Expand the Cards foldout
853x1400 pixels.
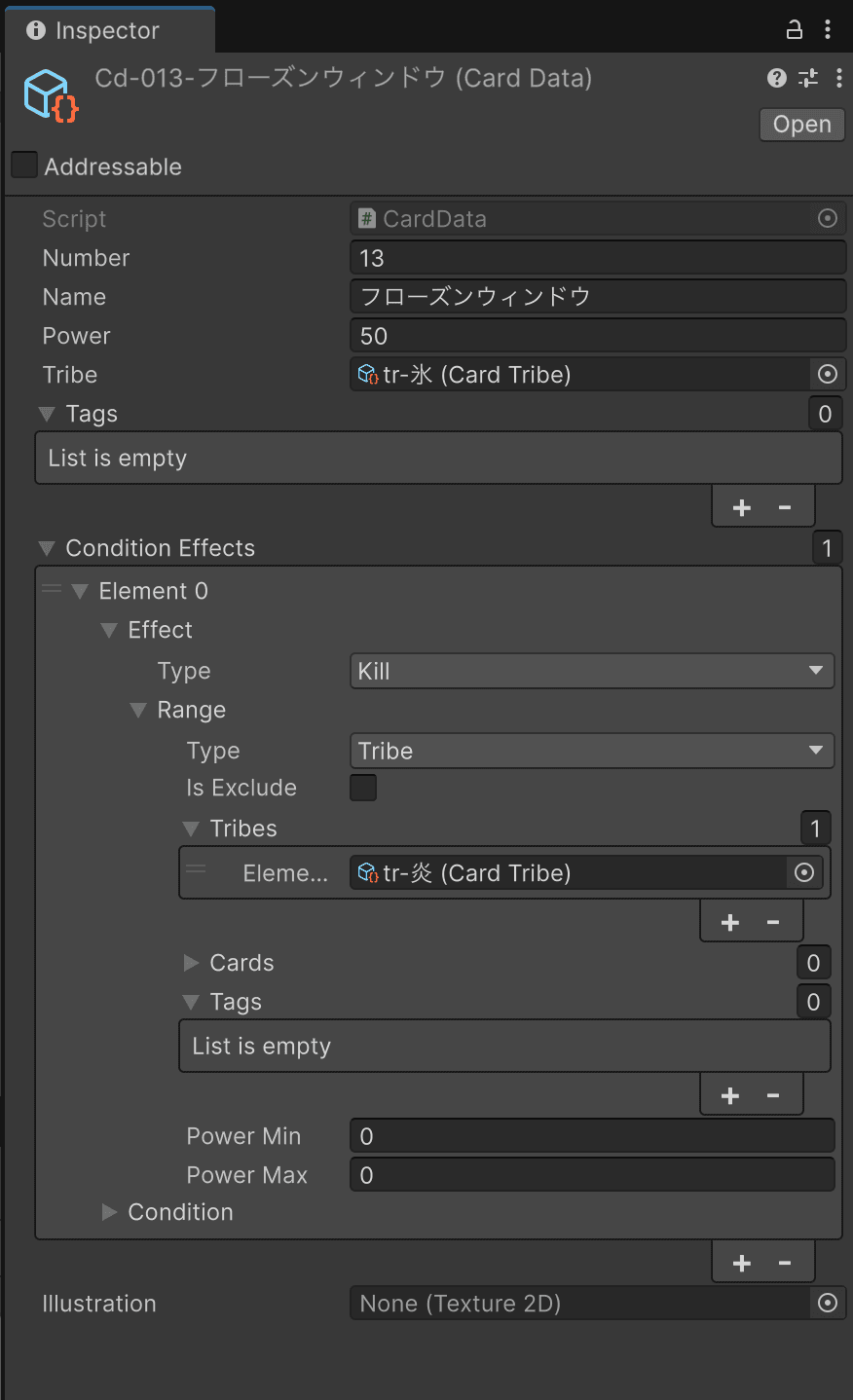tap(191, 963)
